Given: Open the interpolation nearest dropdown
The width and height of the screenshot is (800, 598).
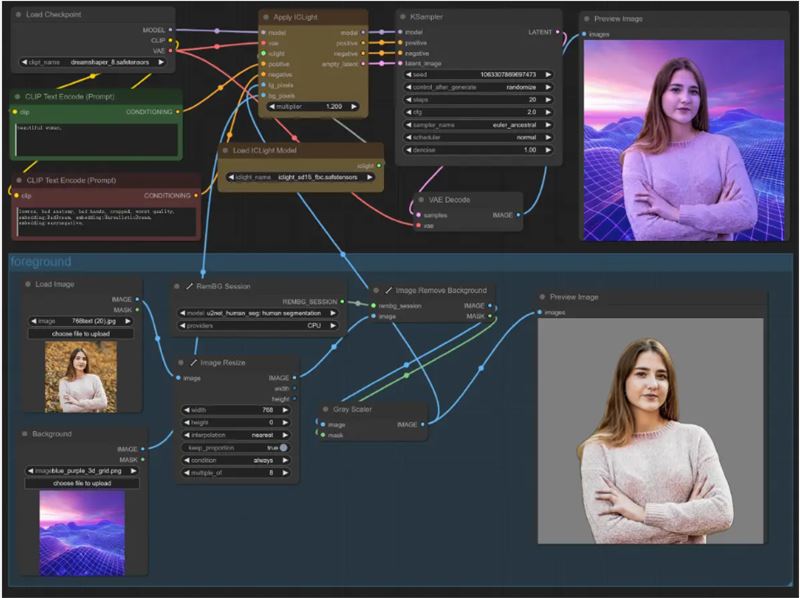Looking at the screenshot, I should click(x=236, y=435).
